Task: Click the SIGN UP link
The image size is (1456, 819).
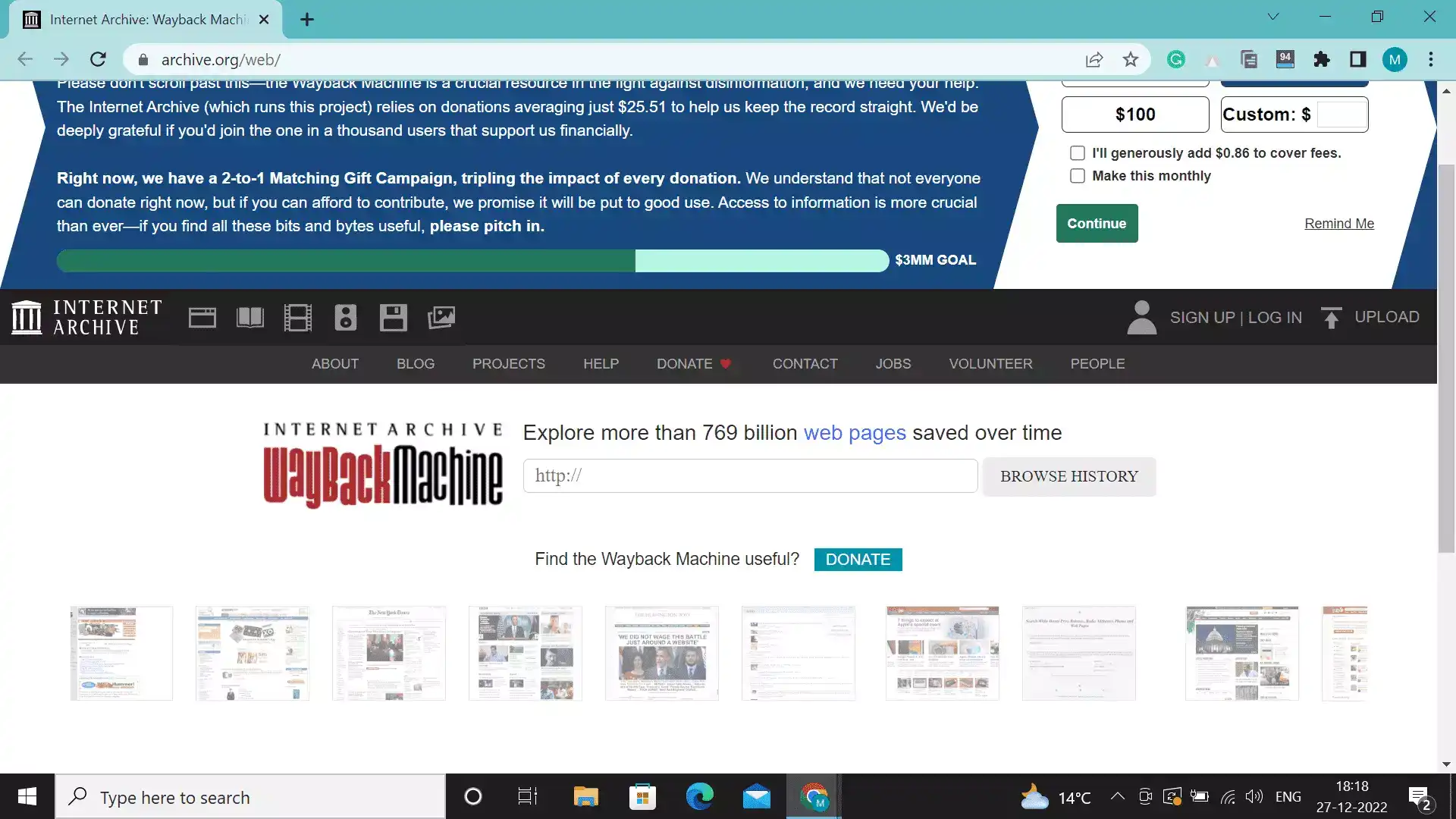Action: (x=1203, y=318)
